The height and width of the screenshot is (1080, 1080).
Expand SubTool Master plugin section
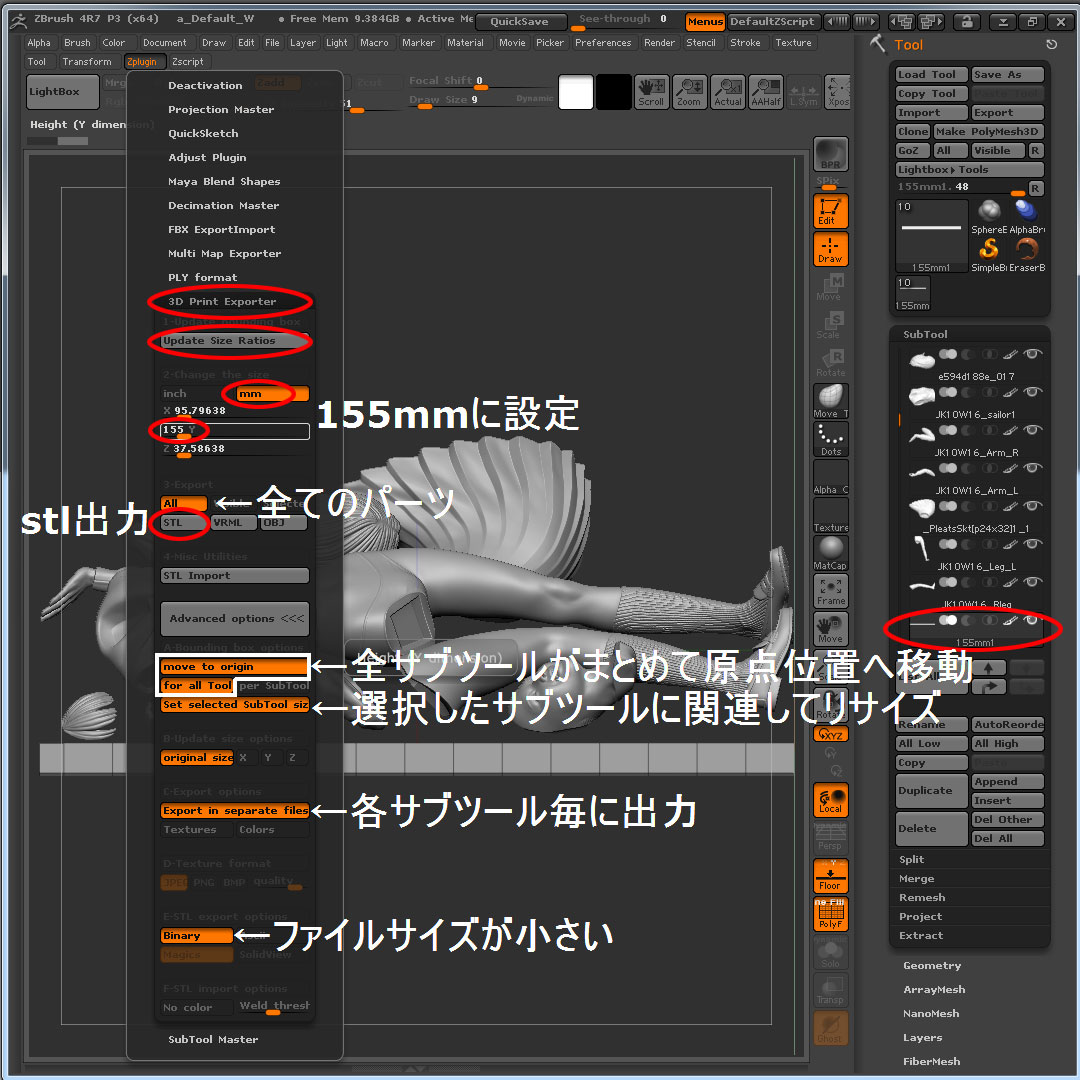213,1039
